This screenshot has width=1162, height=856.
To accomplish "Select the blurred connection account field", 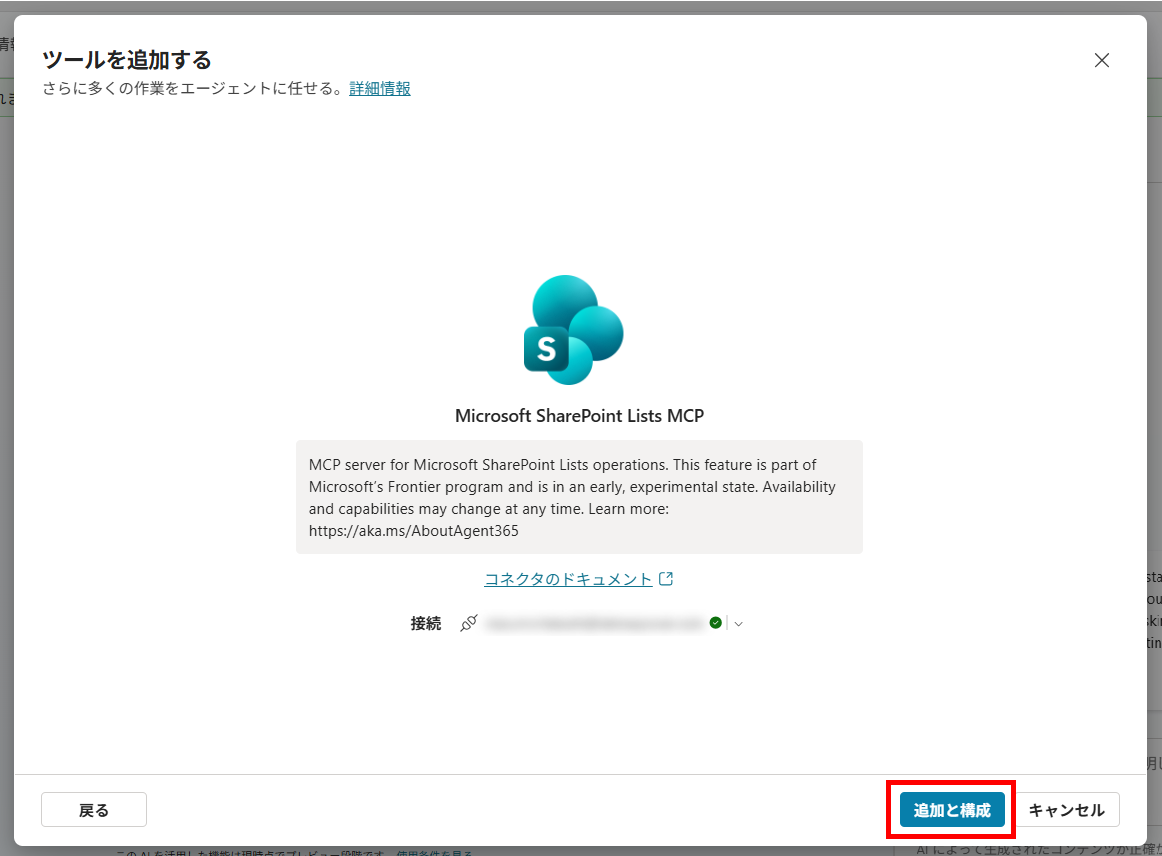I will [x=594, y=623].
